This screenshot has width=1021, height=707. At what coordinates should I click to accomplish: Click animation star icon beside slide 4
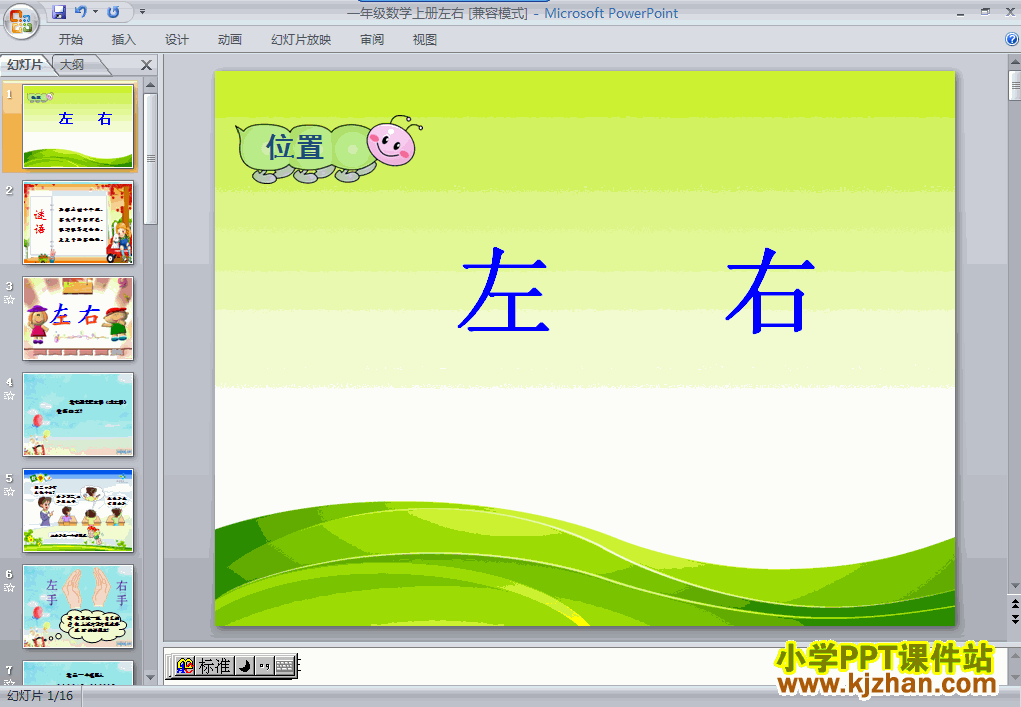point(9,396)
